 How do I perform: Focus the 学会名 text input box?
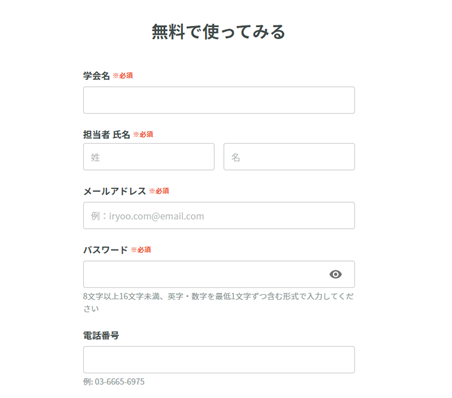click(x=219, y=100)
